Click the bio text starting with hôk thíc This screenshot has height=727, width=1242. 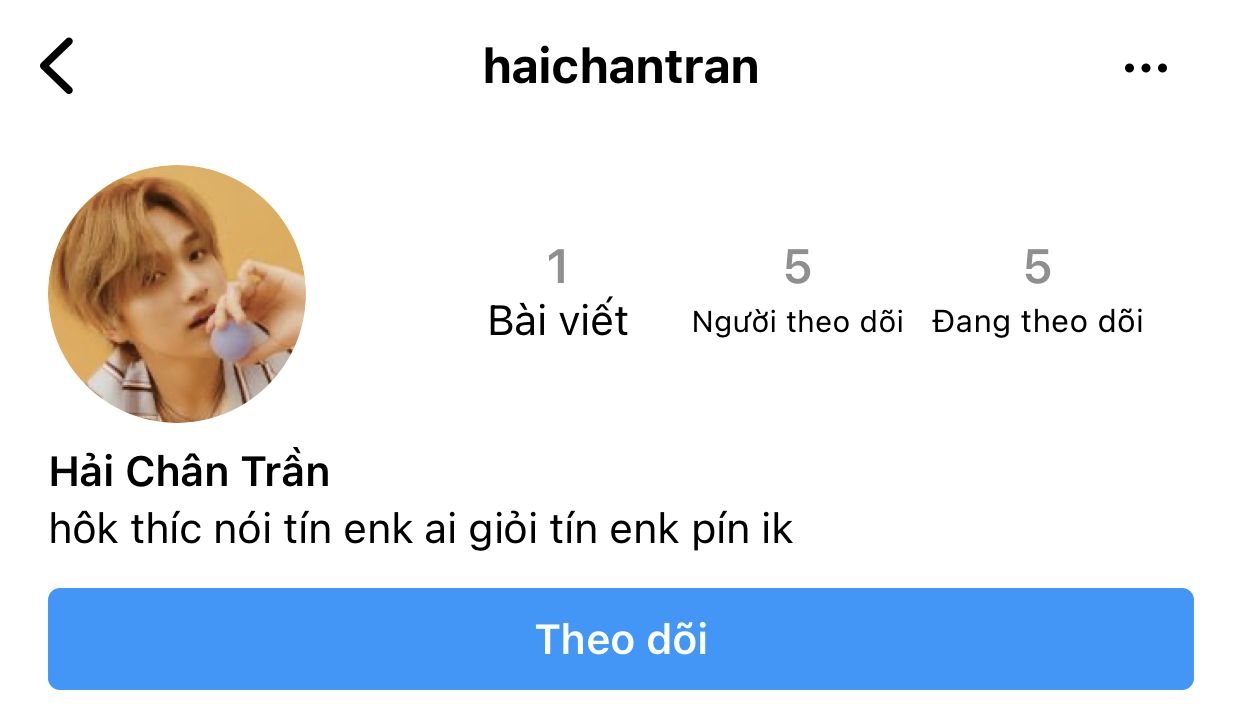point(421,529)
